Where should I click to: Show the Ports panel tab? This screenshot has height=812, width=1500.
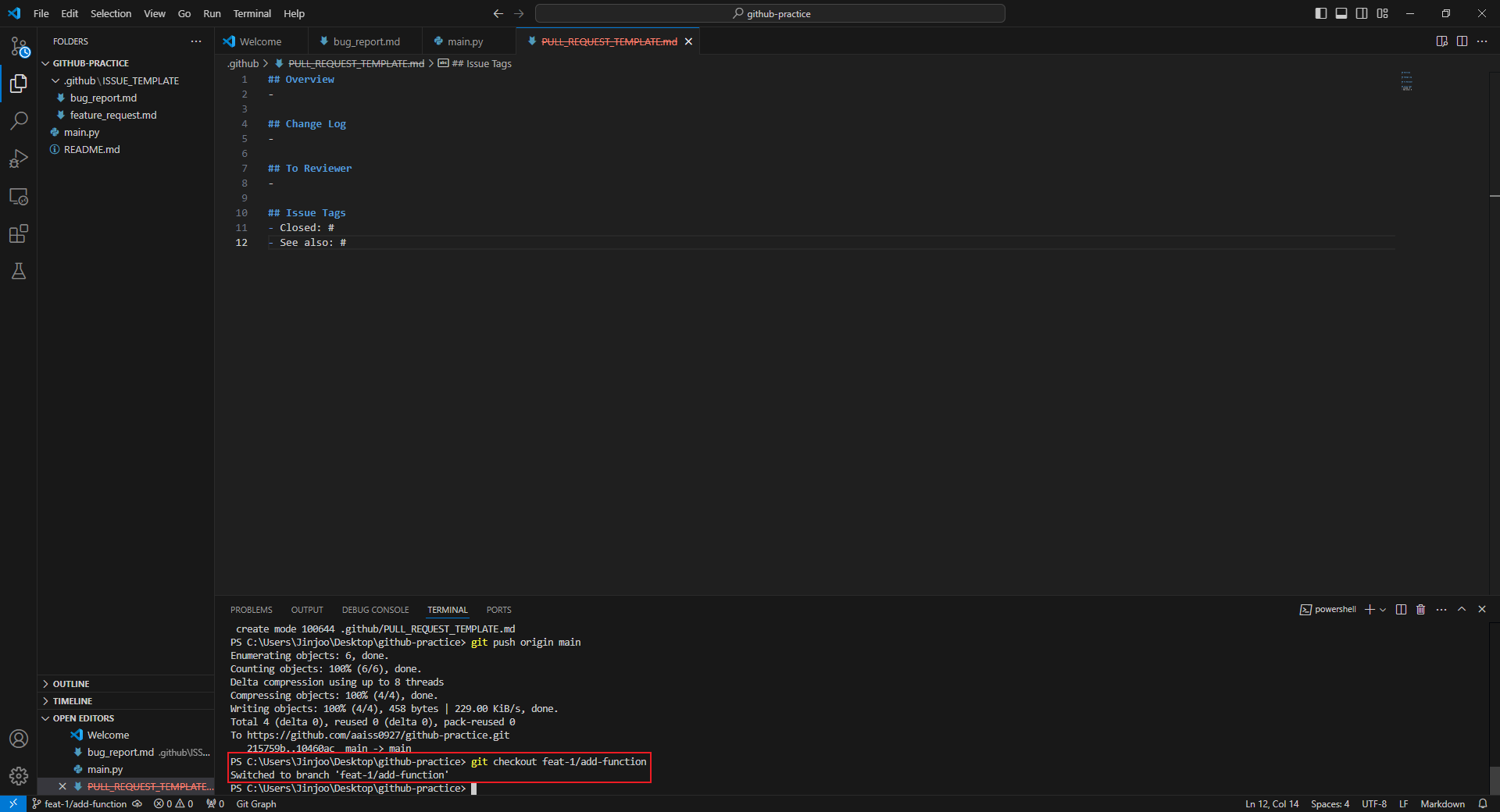498,610
